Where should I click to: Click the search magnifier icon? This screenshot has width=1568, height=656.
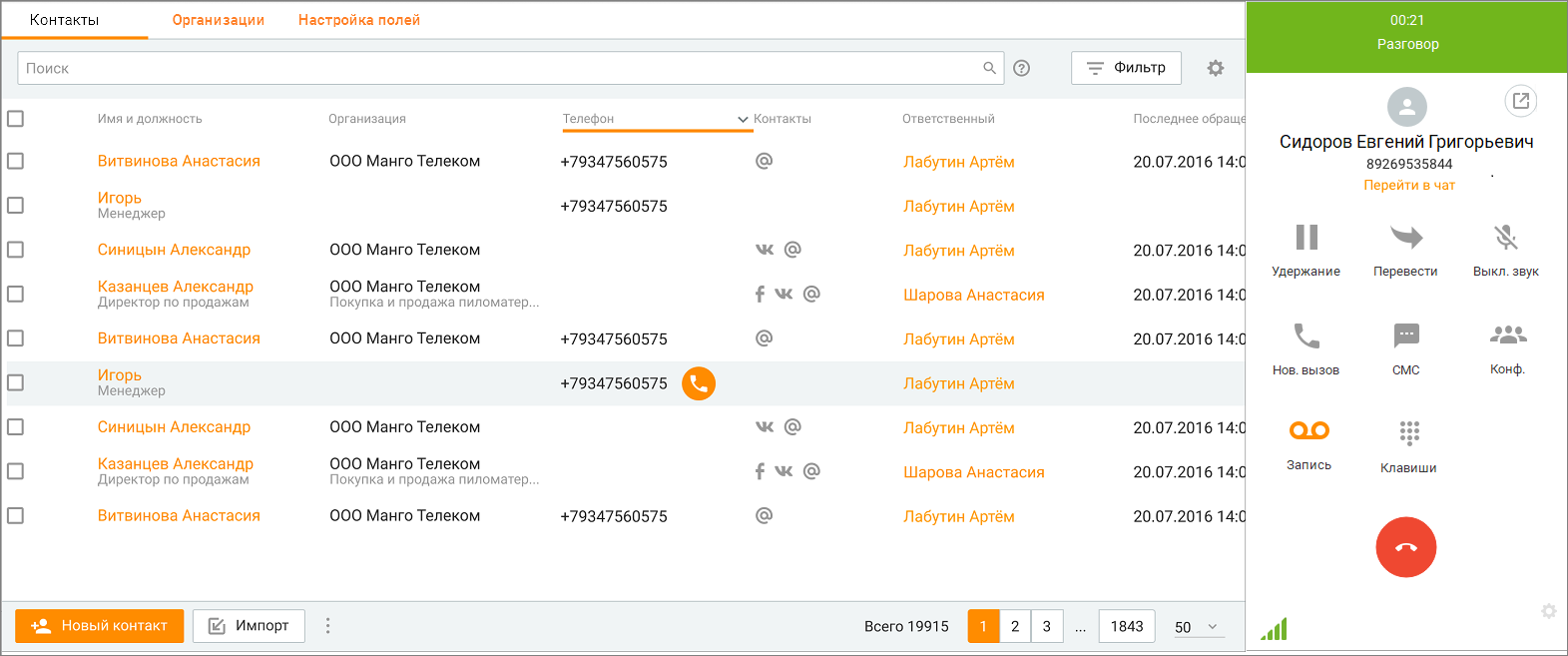click(x=989, y=68)
